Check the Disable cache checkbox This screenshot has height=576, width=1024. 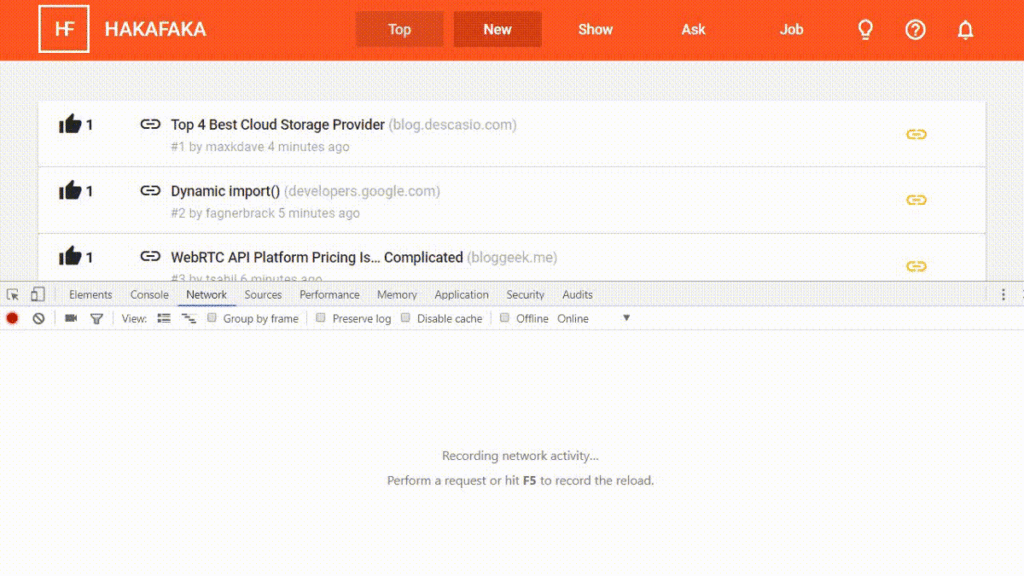click(405, 318)
